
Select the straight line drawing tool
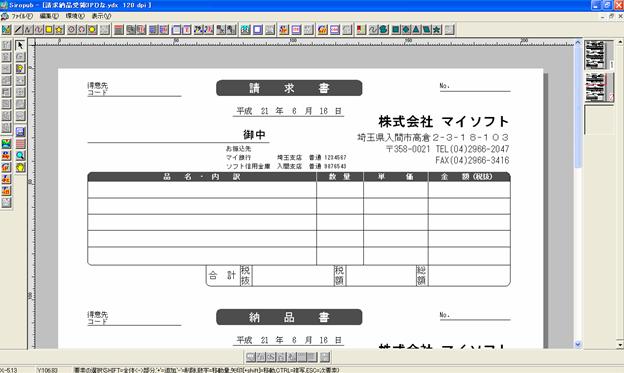(x=18, y=29)
